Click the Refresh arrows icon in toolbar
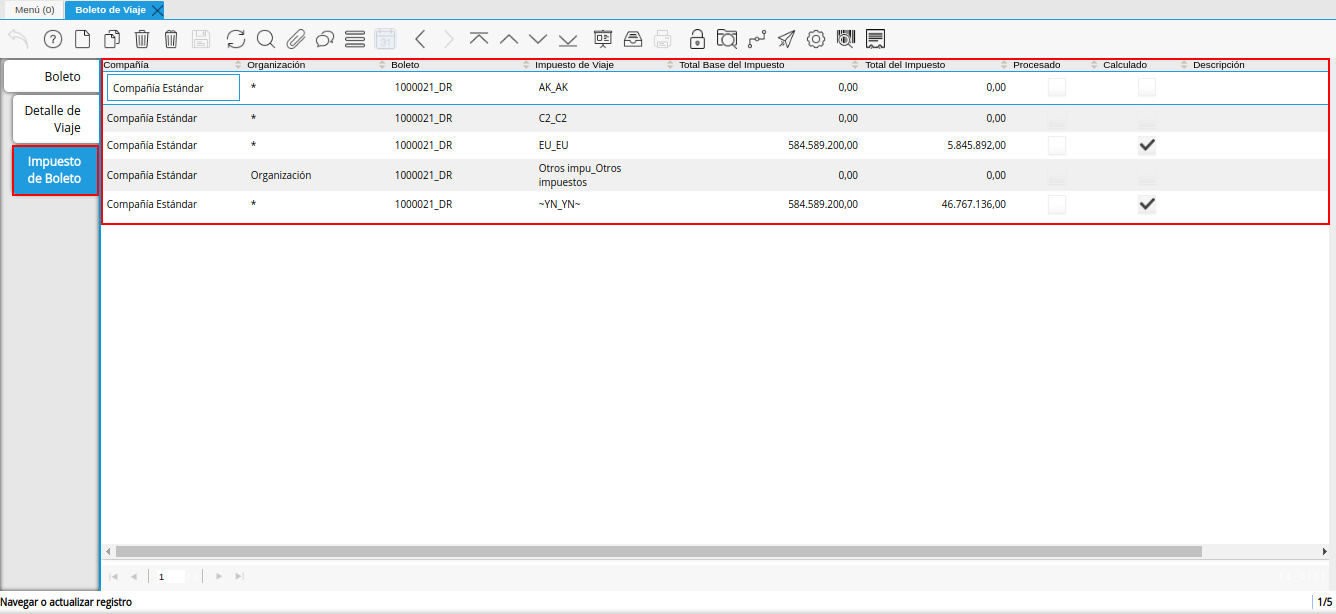This screenshot has width=1336, height=614. pos(236,39)
